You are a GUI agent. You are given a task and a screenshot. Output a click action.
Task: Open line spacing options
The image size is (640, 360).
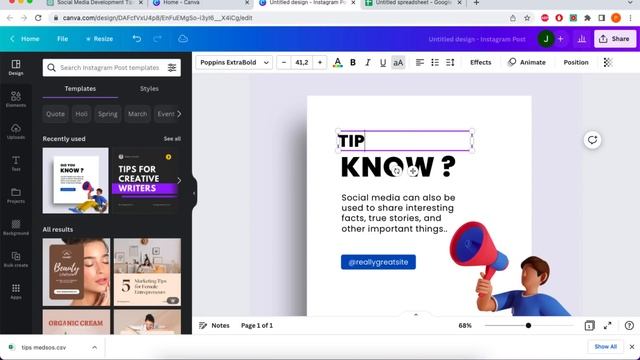click(x=450, y=62)
